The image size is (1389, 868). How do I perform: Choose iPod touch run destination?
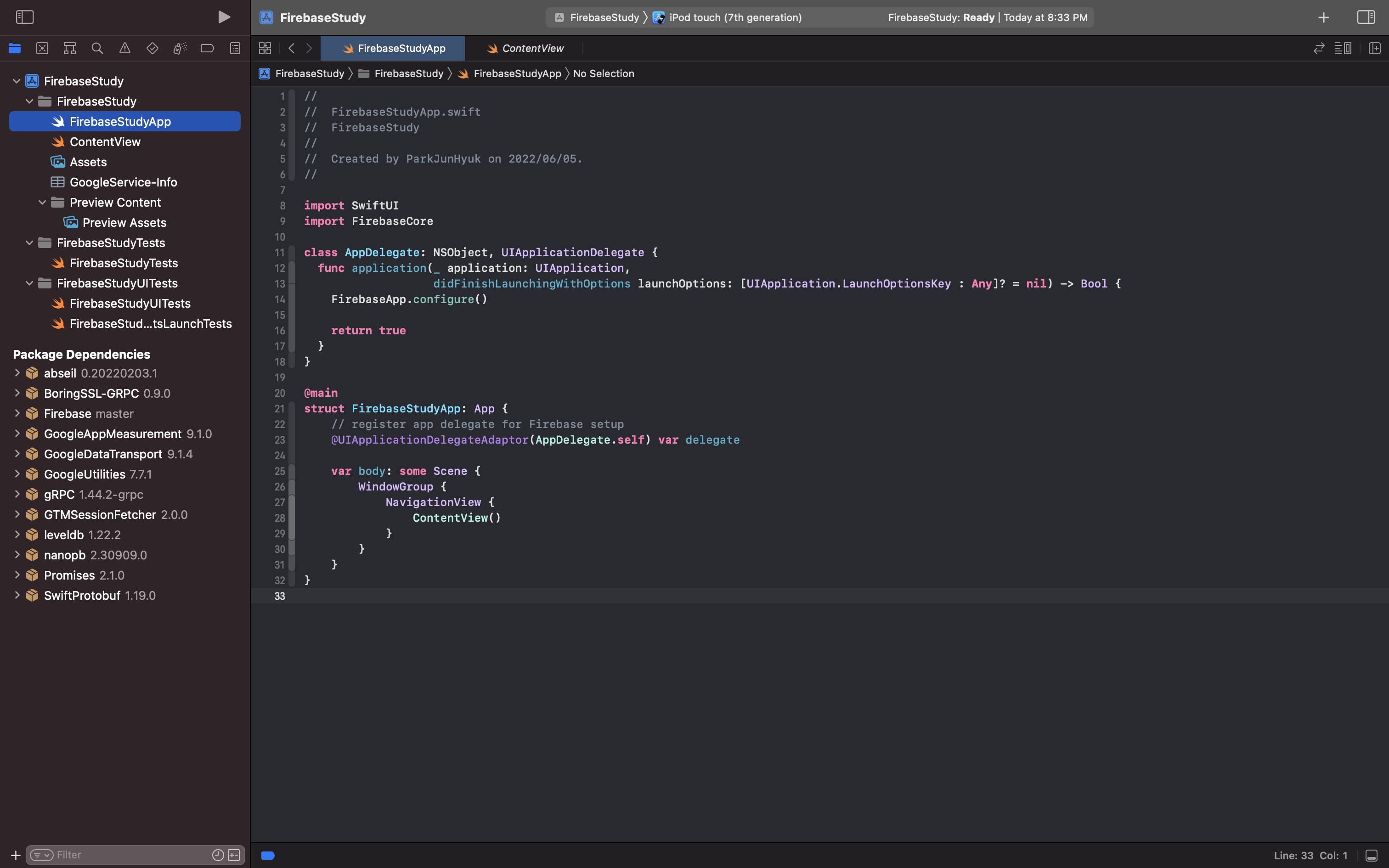[x=728, y=17]
